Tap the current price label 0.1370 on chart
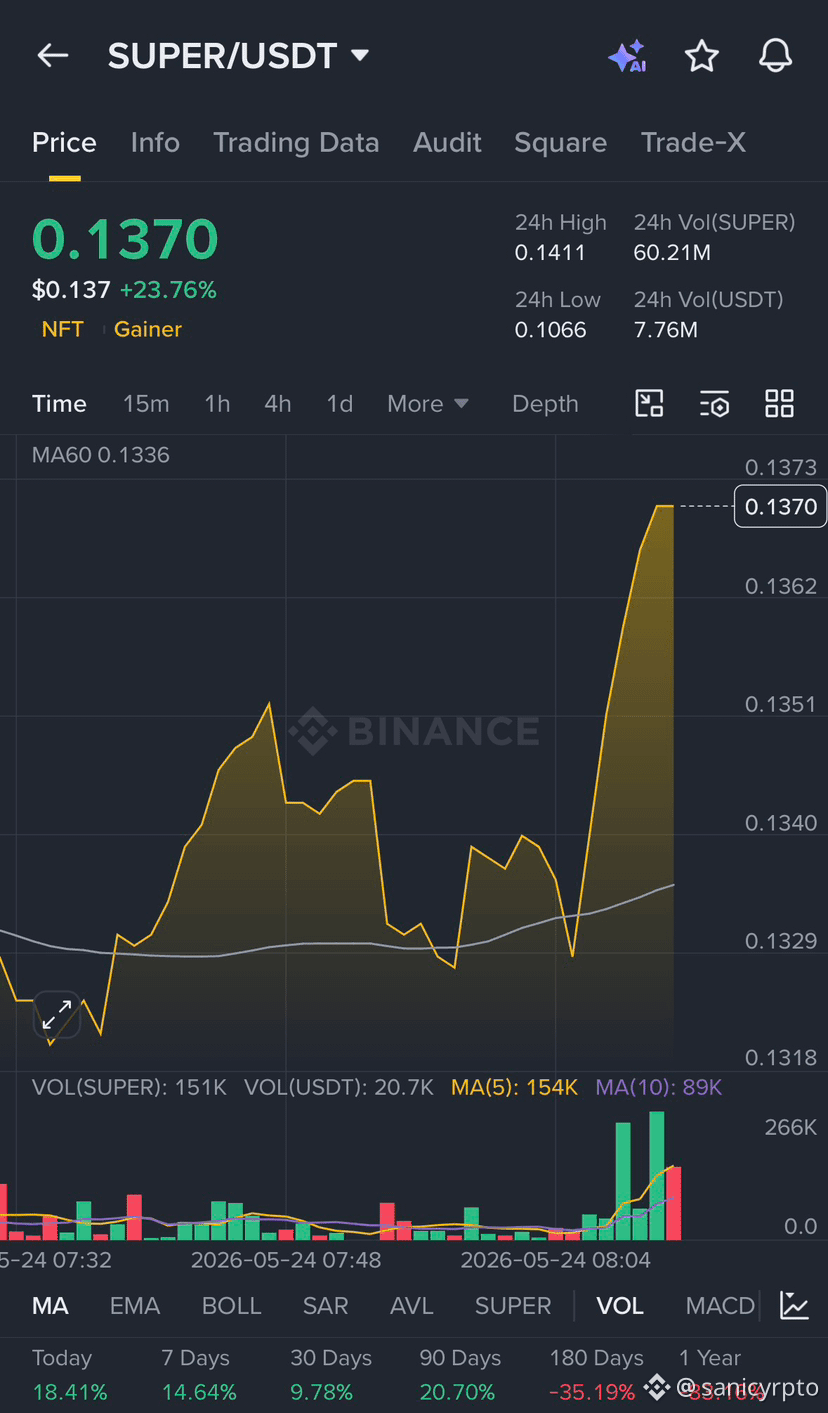The width and height of the screenshot is (828, 1413). click(780, 507)
